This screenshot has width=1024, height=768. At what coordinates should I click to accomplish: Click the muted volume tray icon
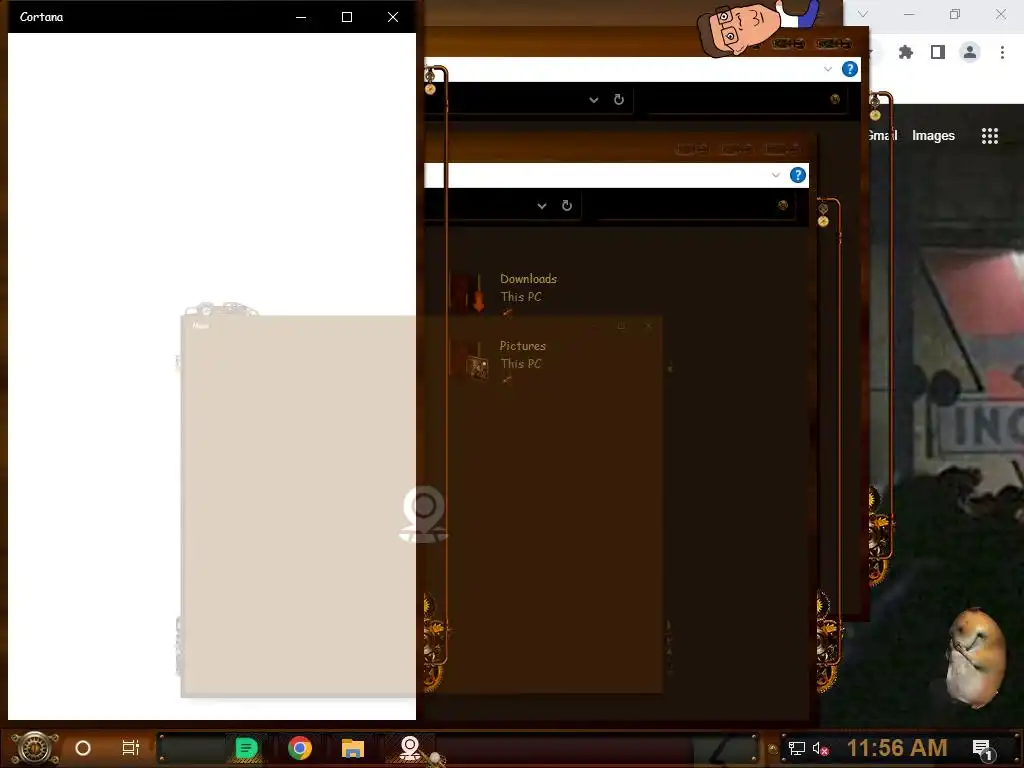click(820, 748)
